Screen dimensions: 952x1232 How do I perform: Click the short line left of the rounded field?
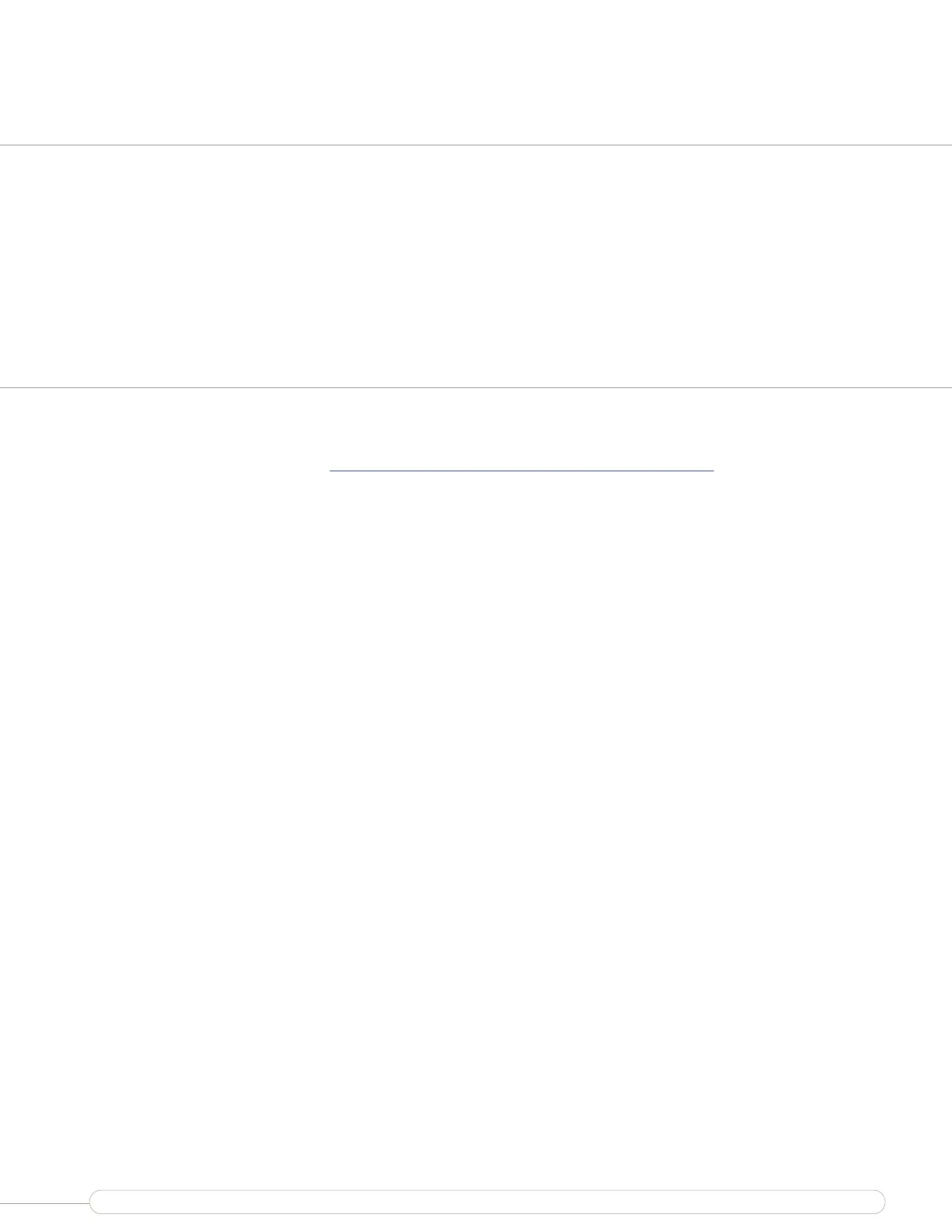coord(44,1204)
